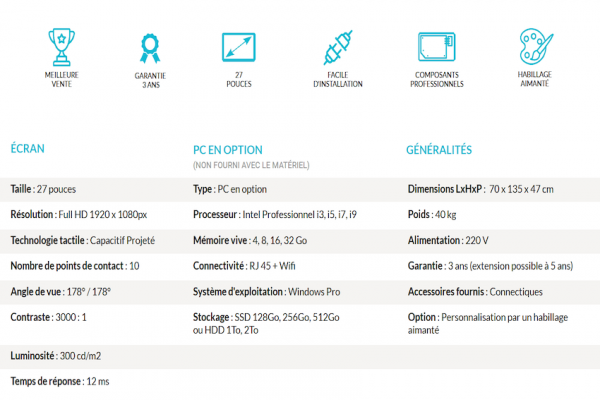Viewport: 600px width, 400px height.
Task: Select the 'Taille : 27 pouces' row
Action: 43,189
